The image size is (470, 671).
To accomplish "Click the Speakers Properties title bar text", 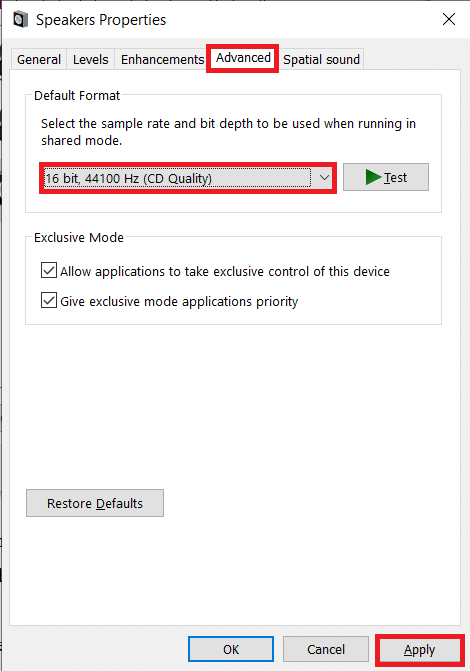I will (x=101, y=20).
